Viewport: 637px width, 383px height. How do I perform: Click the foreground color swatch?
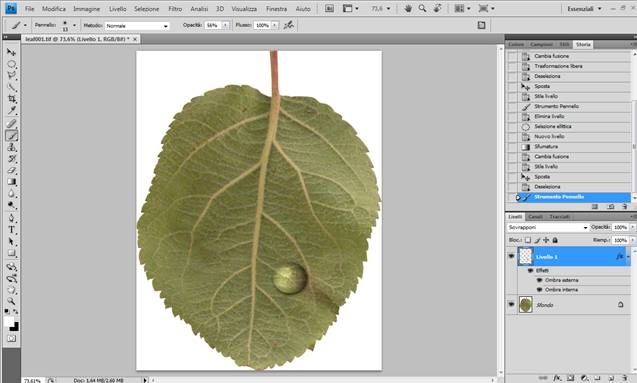click(x=8, y=322)
